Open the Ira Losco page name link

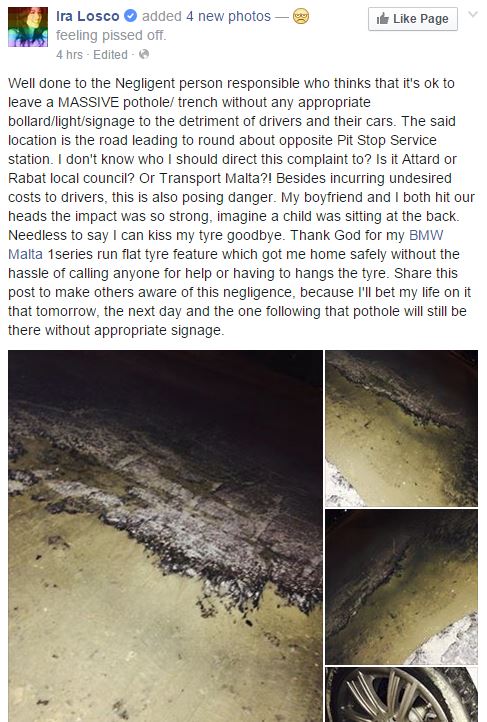(87, 16)
